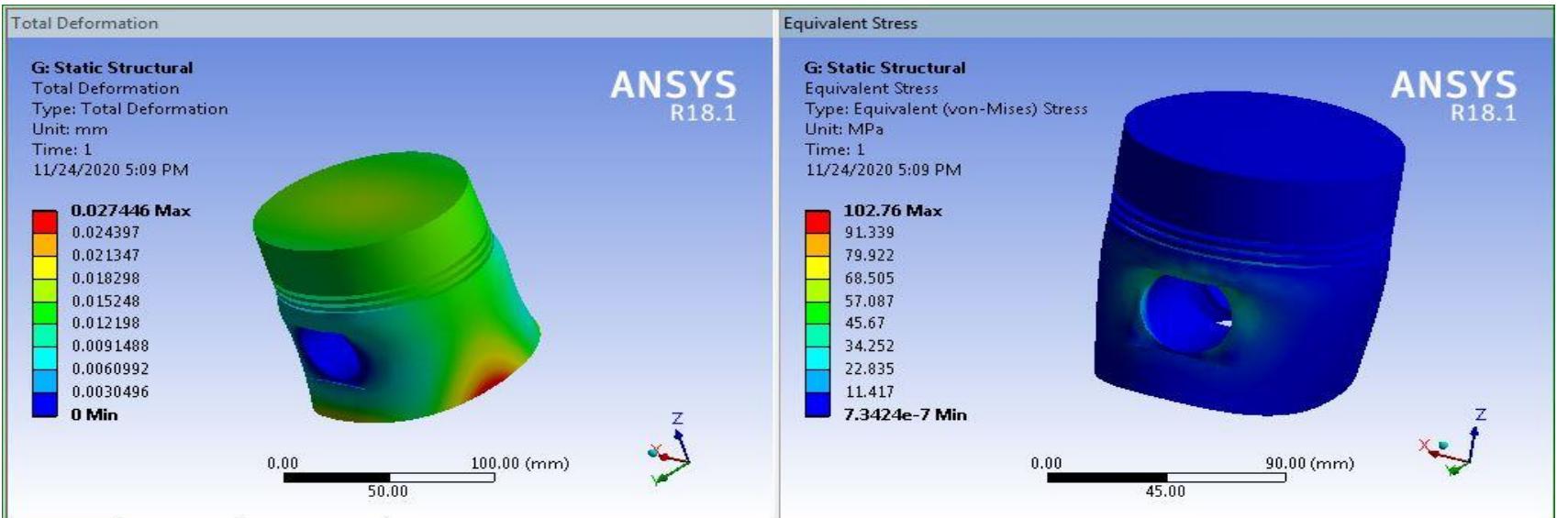Click the dark blue swatch in the stress legend
The image size is (1568, 518).
click(817, 404)
